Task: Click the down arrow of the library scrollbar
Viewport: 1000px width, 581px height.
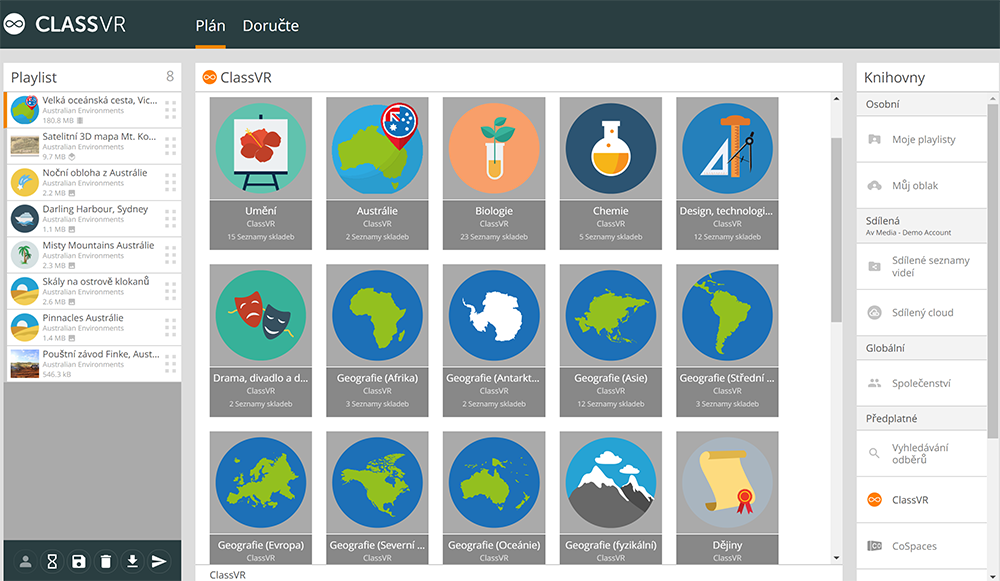Action: [836, 558]
